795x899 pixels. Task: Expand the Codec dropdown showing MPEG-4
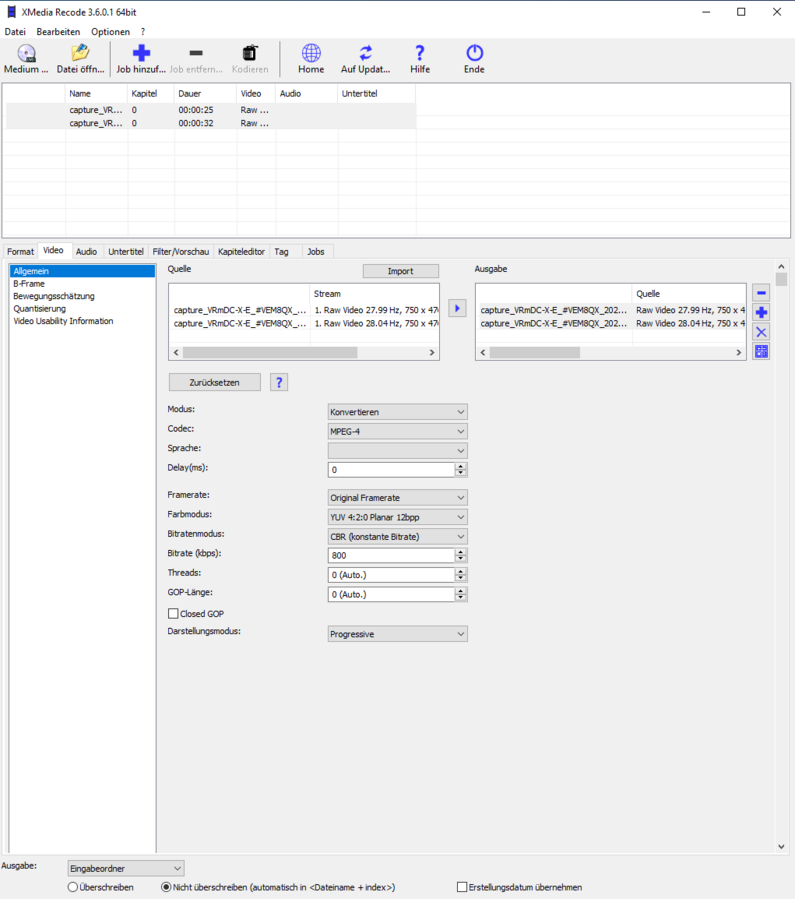point(397,431)
